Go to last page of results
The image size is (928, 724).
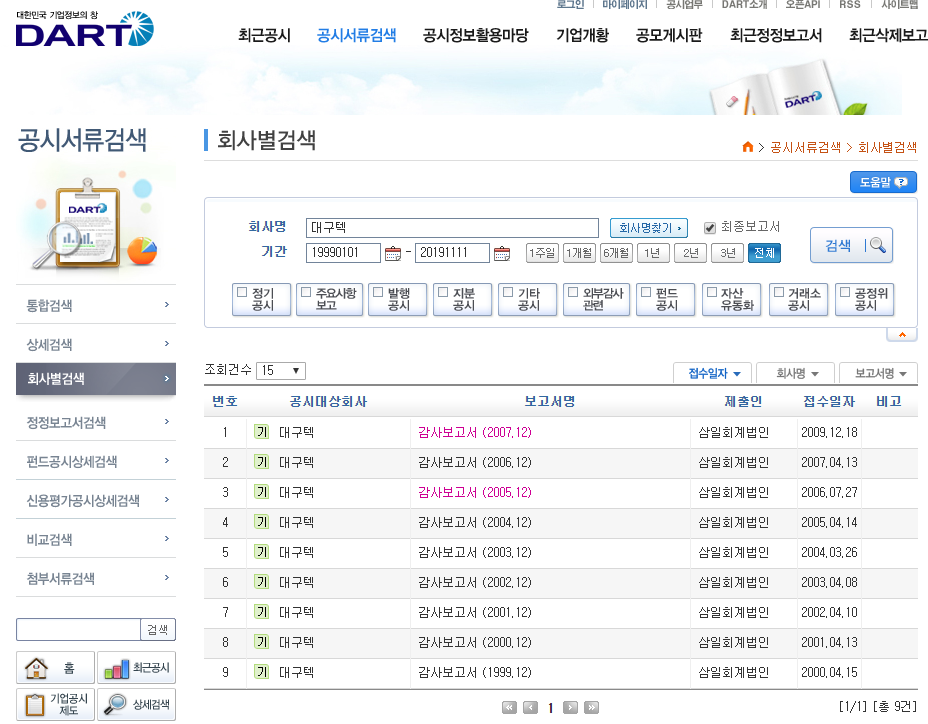tap(591, 707)
